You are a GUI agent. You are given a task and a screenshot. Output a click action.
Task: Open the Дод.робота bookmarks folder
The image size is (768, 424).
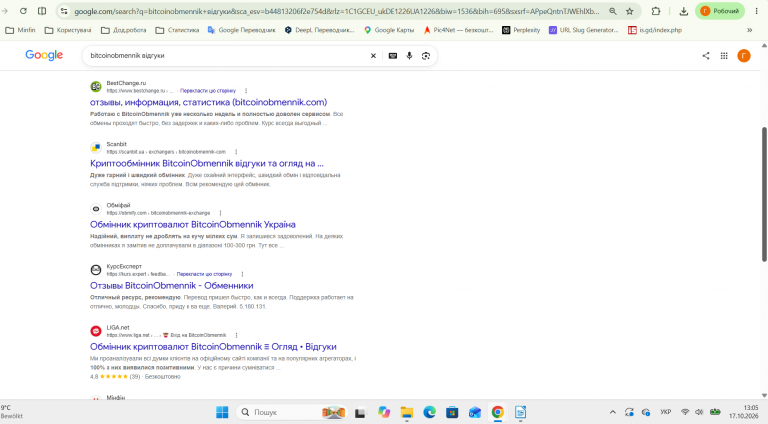tap(124, 30)
